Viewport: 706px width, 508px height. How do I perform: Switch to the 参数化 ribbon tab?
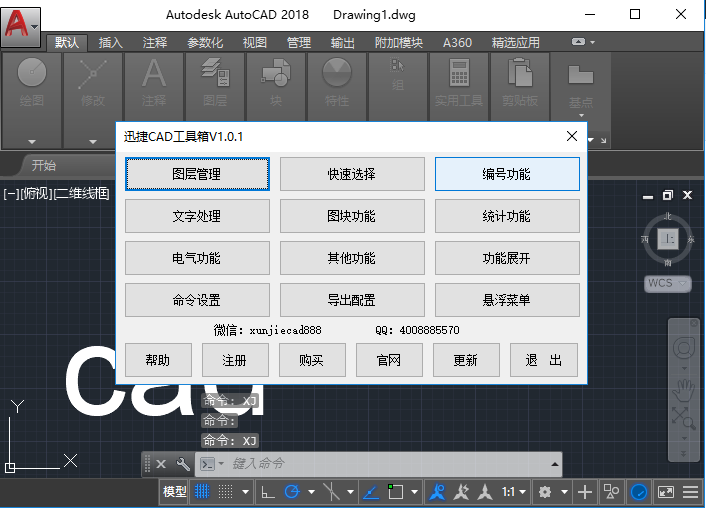pos(205,43)
